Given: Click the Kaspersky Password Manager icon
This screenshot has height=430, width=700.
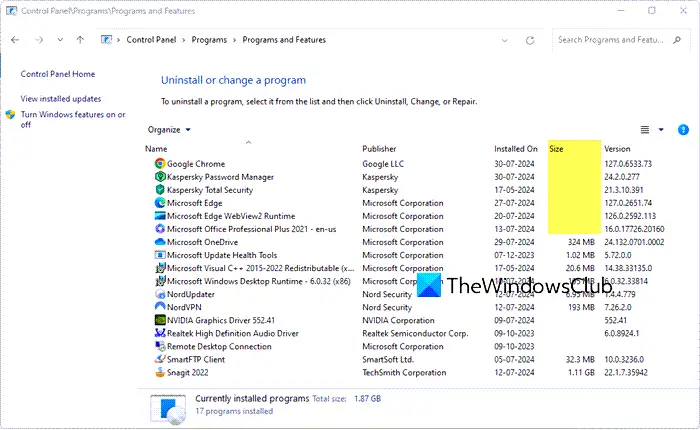Looking at the screenshot, I should pos(160,177).
